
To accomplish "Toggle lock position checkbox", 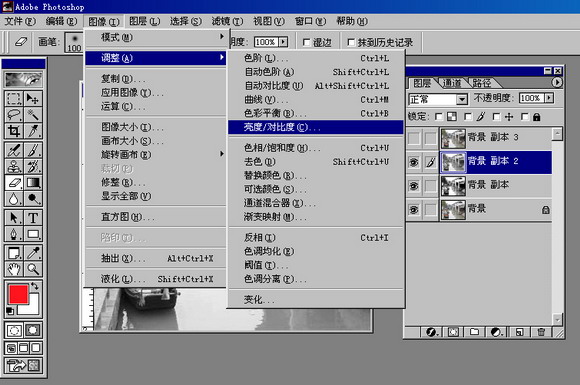I will (496, 117).
